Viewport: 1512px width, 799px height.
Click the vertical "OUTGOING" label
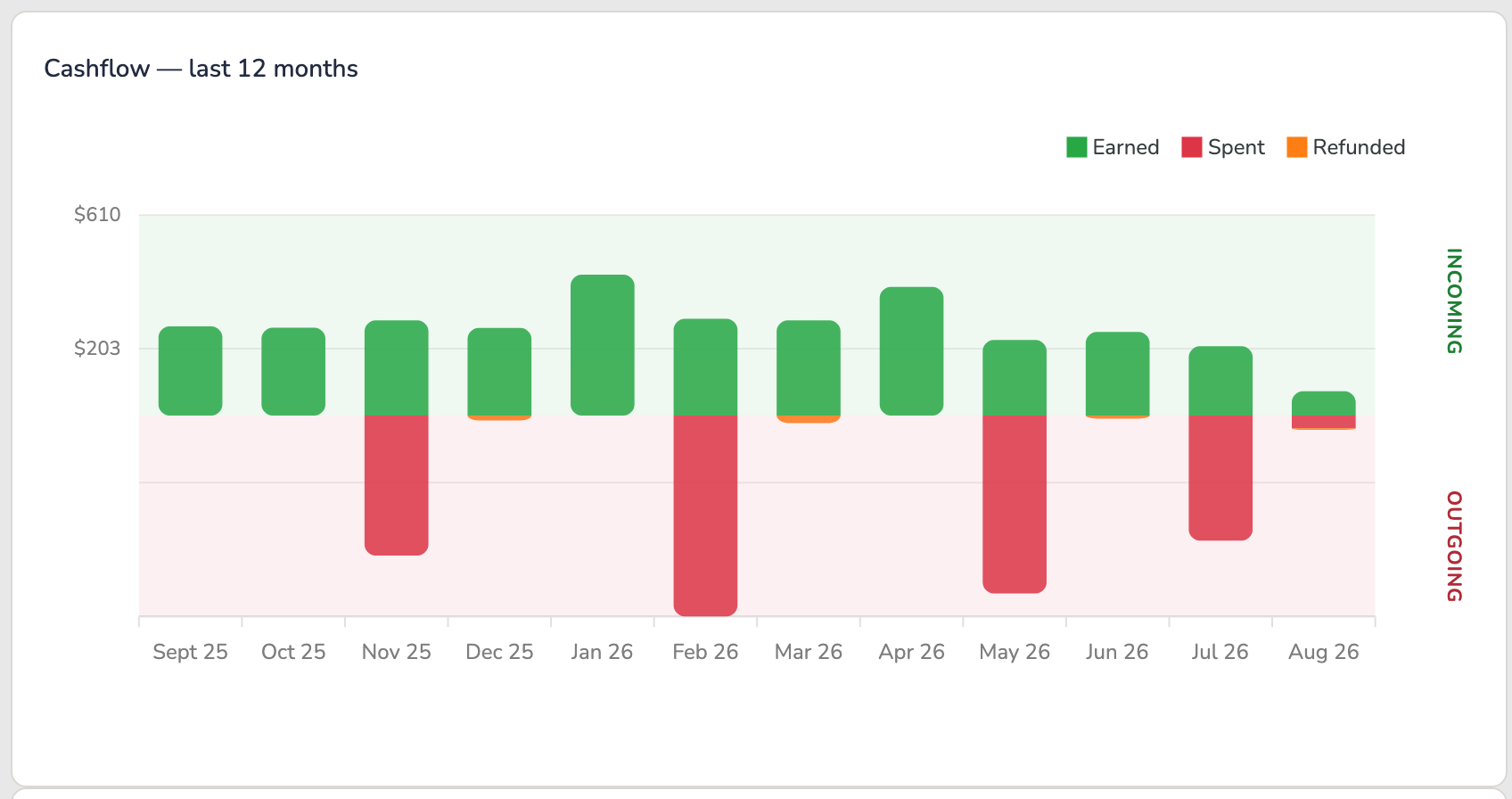[1454, 547]
